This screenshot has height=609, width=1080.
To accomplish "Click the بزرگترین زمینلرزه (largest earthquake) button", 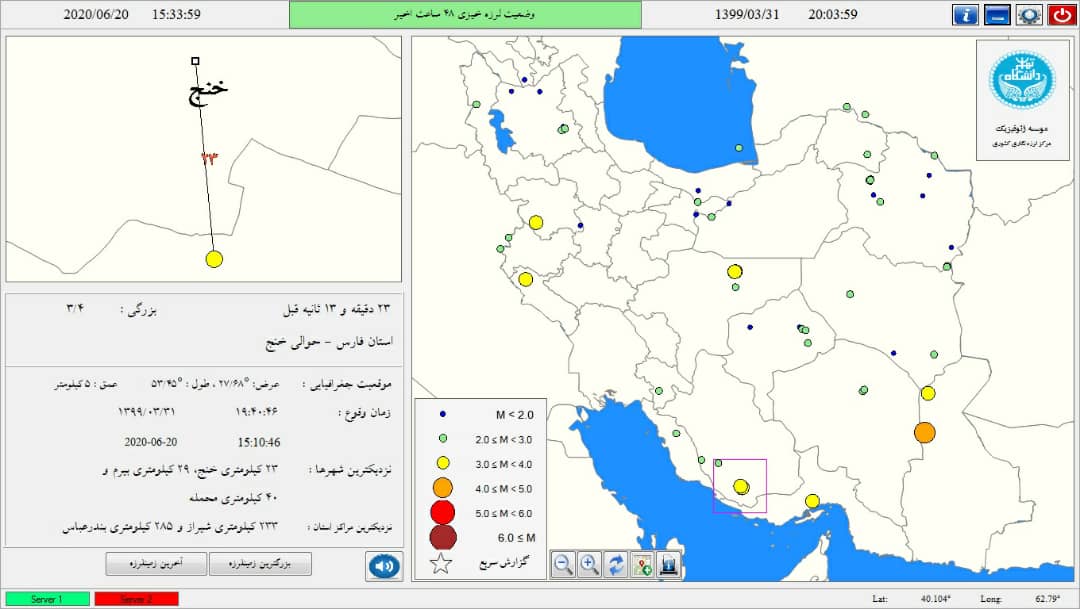I will pos(260,564).
